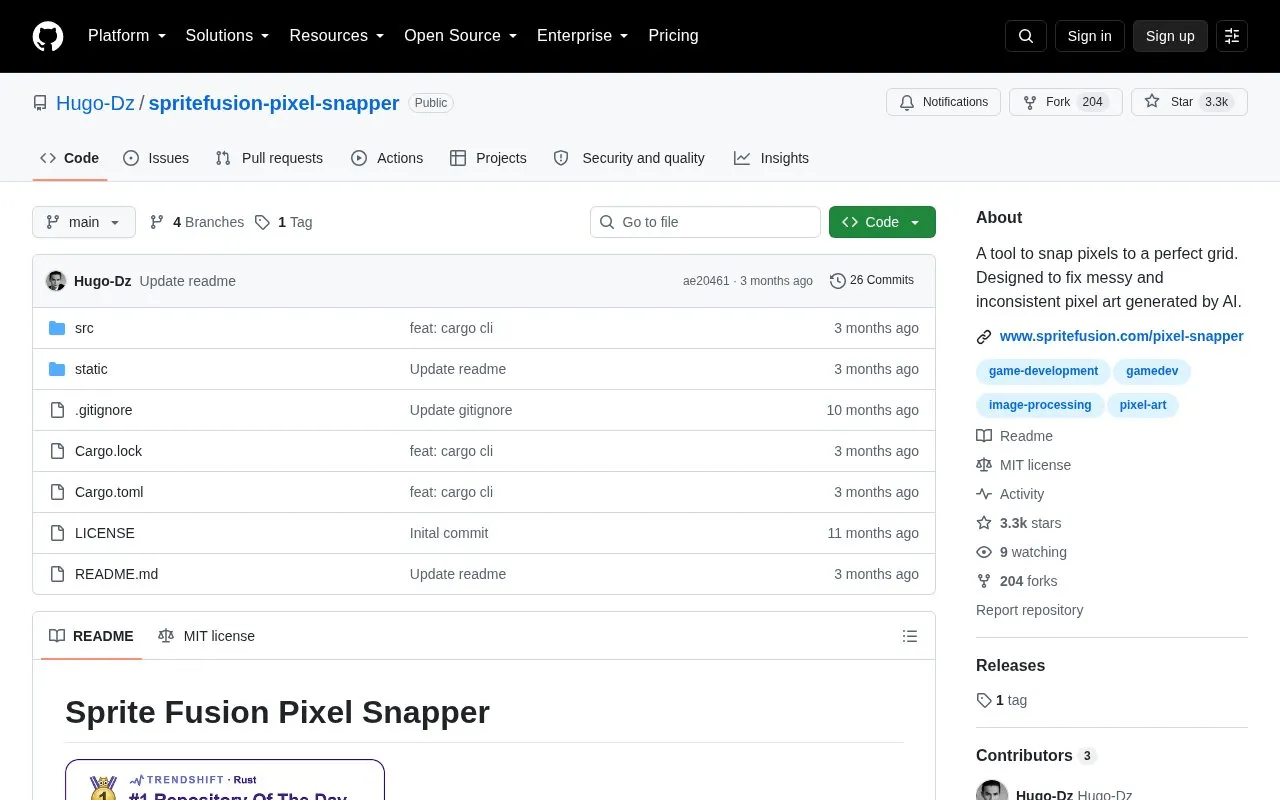The height and width of the screenshot is (800, 1280).
Task: Focus the Go to file field
Action: 705,222
